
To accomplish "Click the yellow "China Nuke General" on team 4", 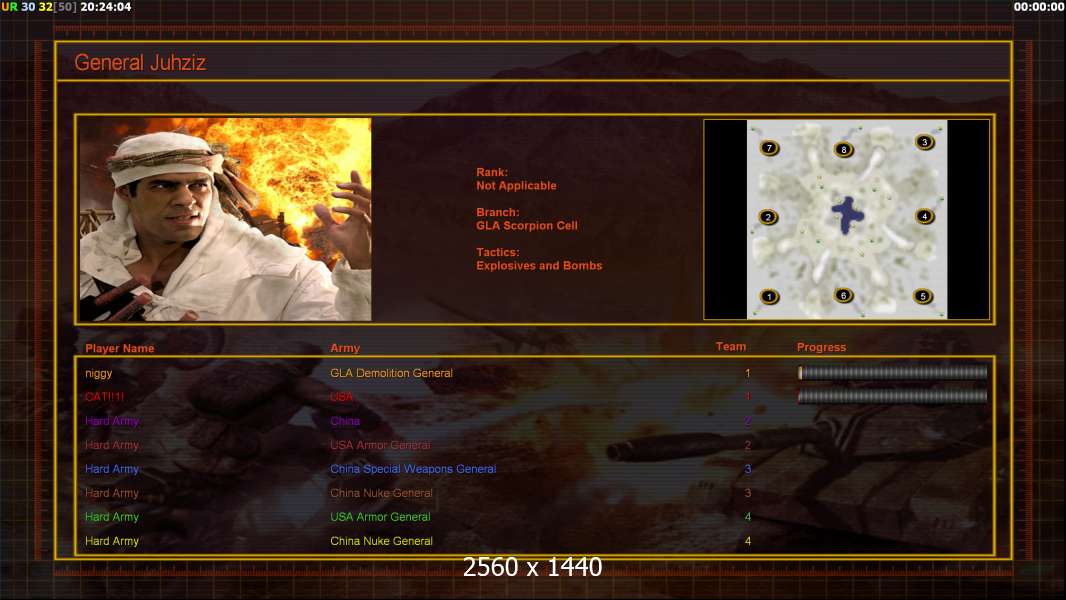I will [381, 542].
